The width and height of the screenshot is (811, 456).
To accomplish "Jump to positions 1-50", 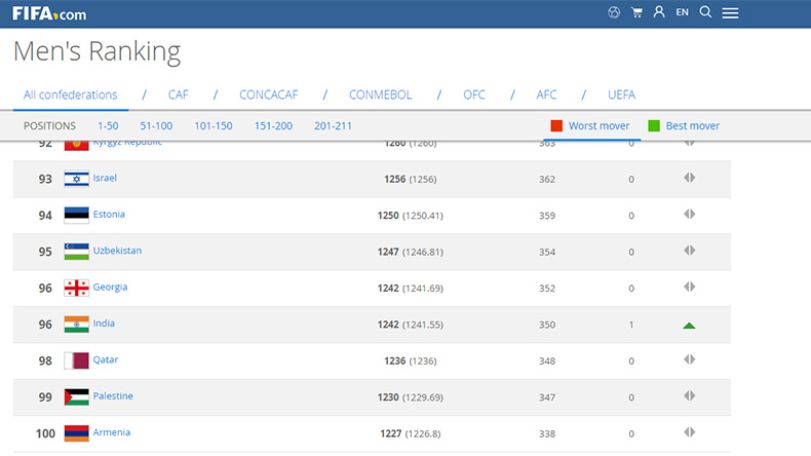I will point(108,126).
